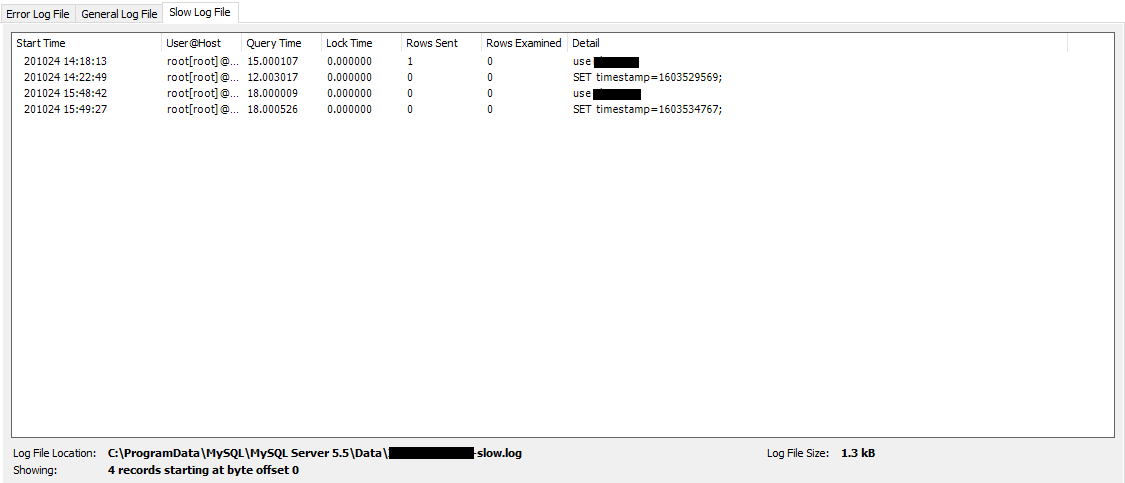Click the Rows Examined column header

pos(524,43)
